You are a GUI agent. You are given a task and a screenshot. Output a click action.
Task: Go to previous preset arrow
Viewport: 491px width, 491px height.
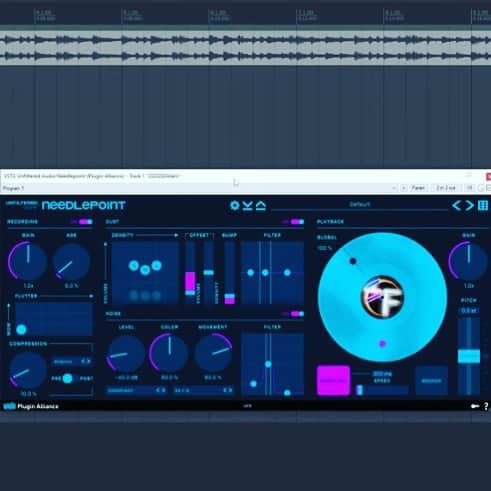[456, 205]
